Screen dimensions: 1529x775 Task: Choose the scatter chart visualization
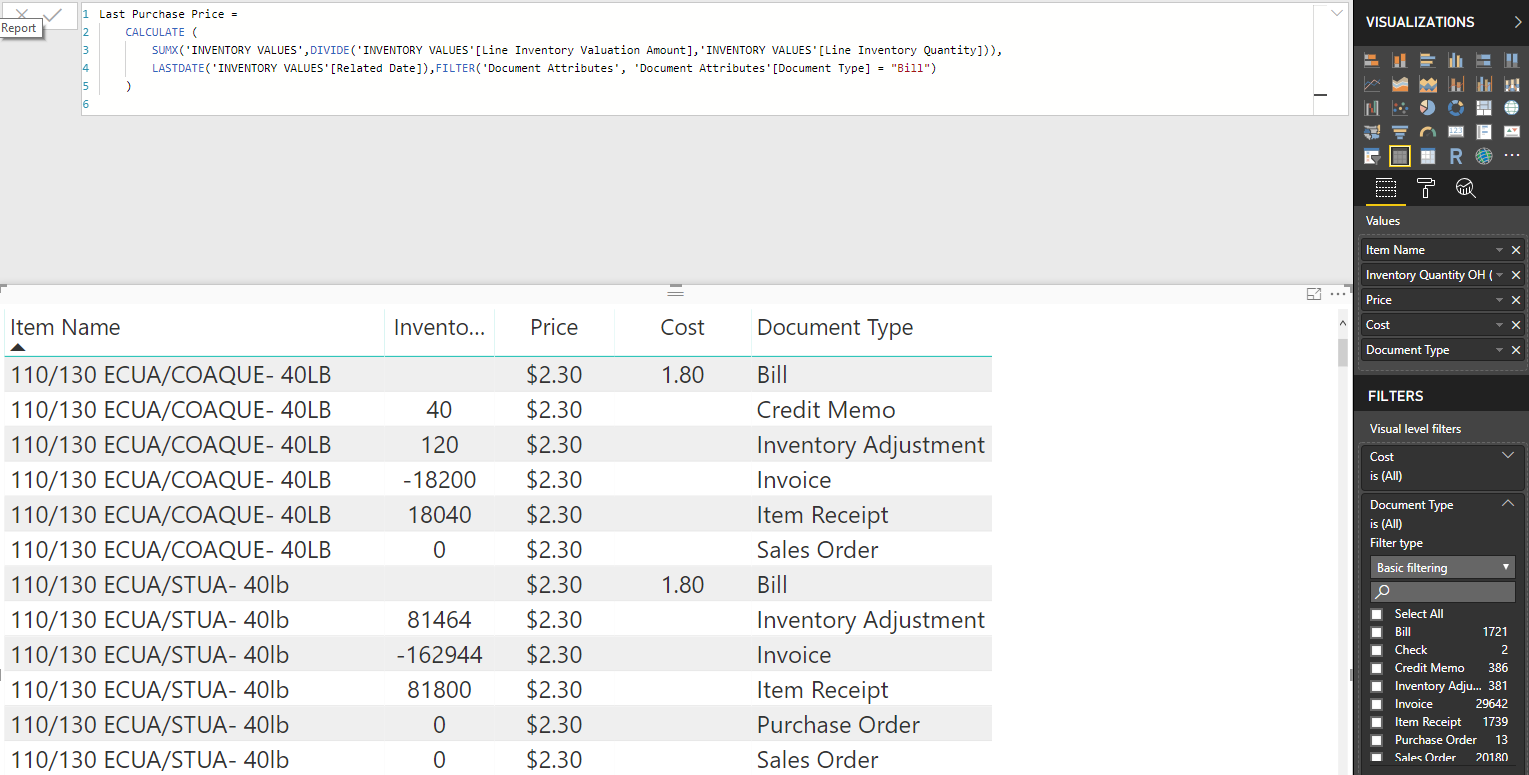tap(1400, 108)
